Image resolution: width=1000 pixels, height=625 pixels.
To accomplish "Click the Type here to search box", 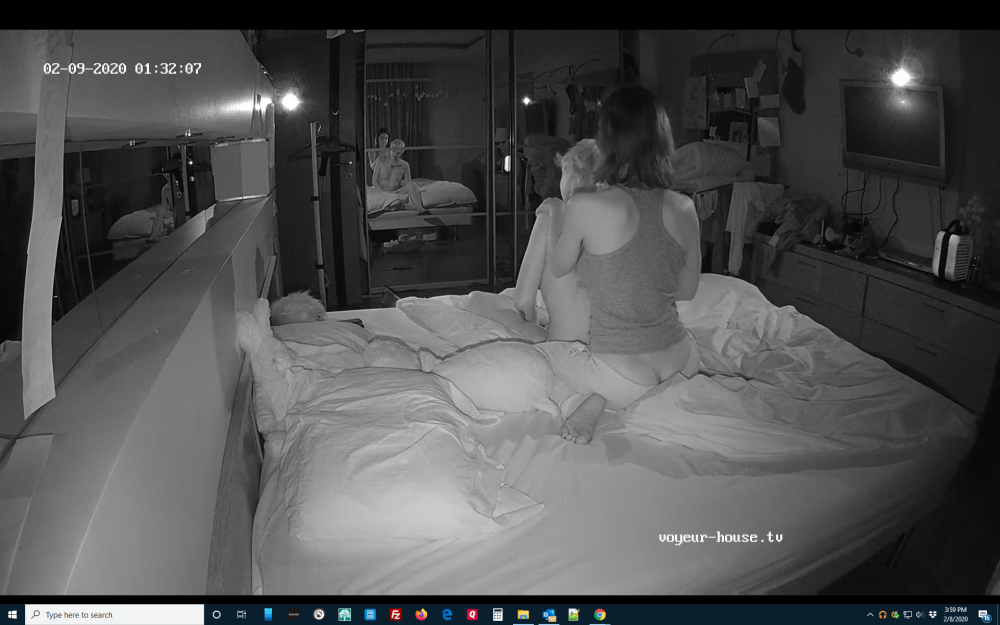I will 115,615.
